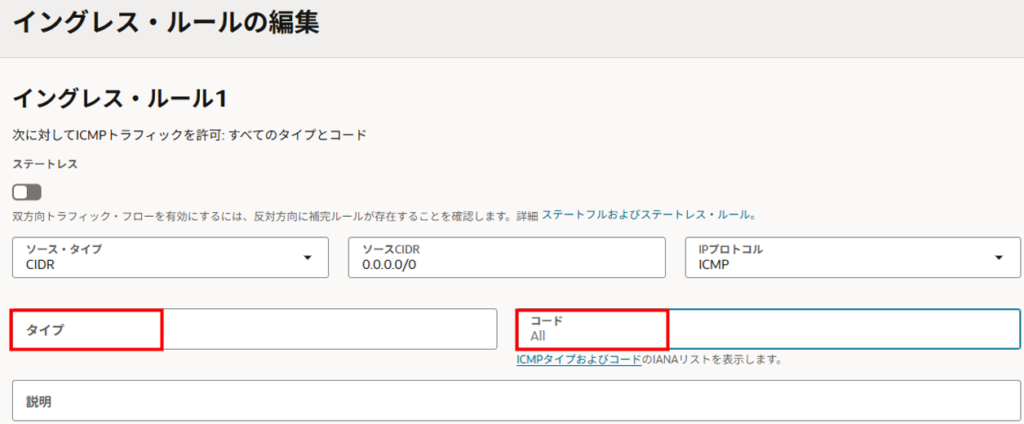Click the IPプロトコル dropdown arrow icon
This screenshot has height=424, width=1024.
[x=998, y=258]
